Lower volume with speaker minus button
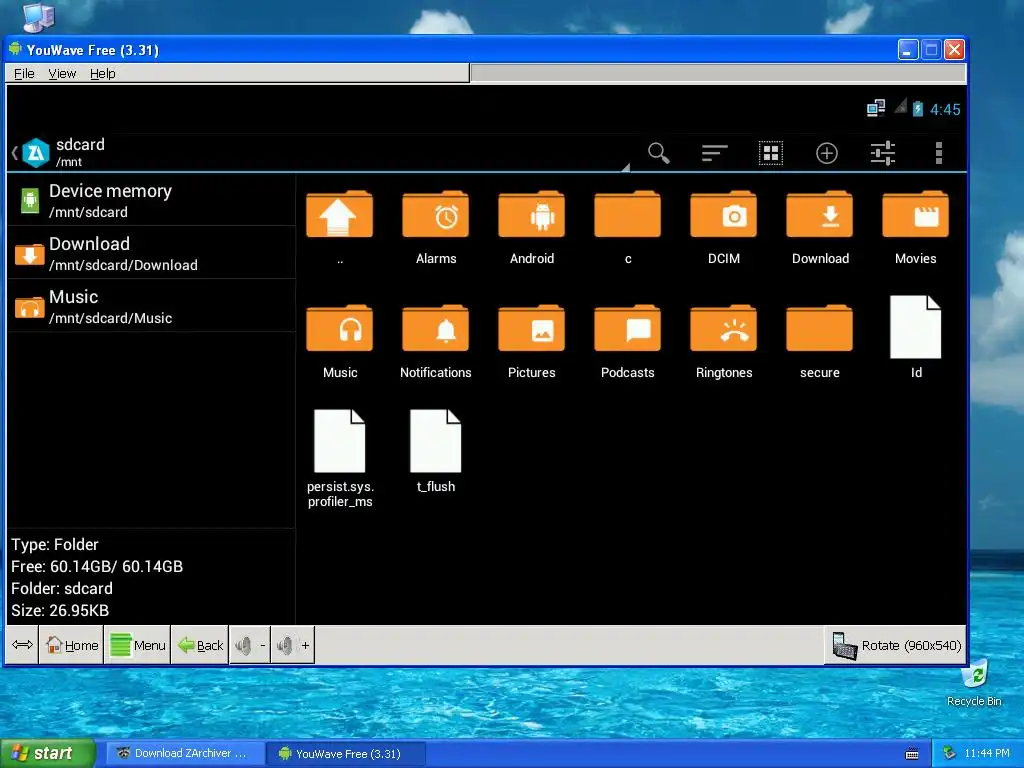 pyautogui.click(x=249, y=645)
